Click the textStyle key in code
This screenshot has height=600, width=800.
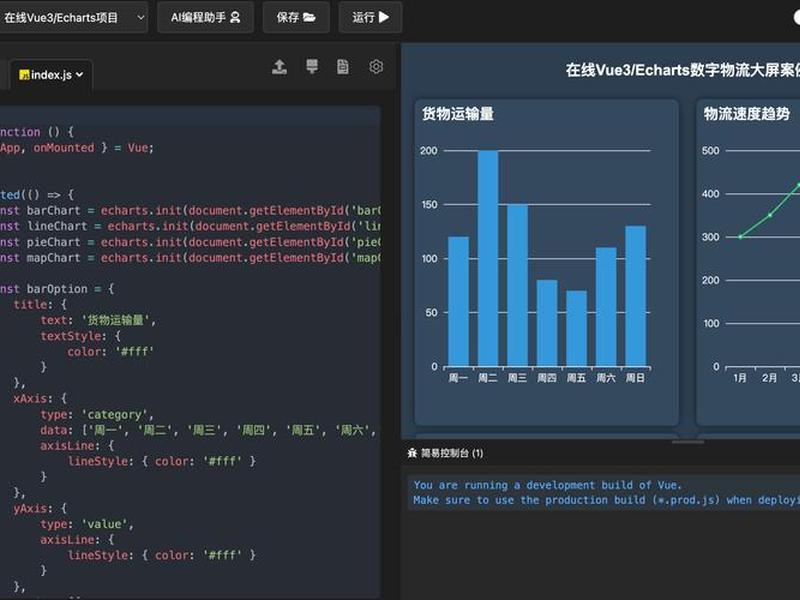(x=71, y=336)
